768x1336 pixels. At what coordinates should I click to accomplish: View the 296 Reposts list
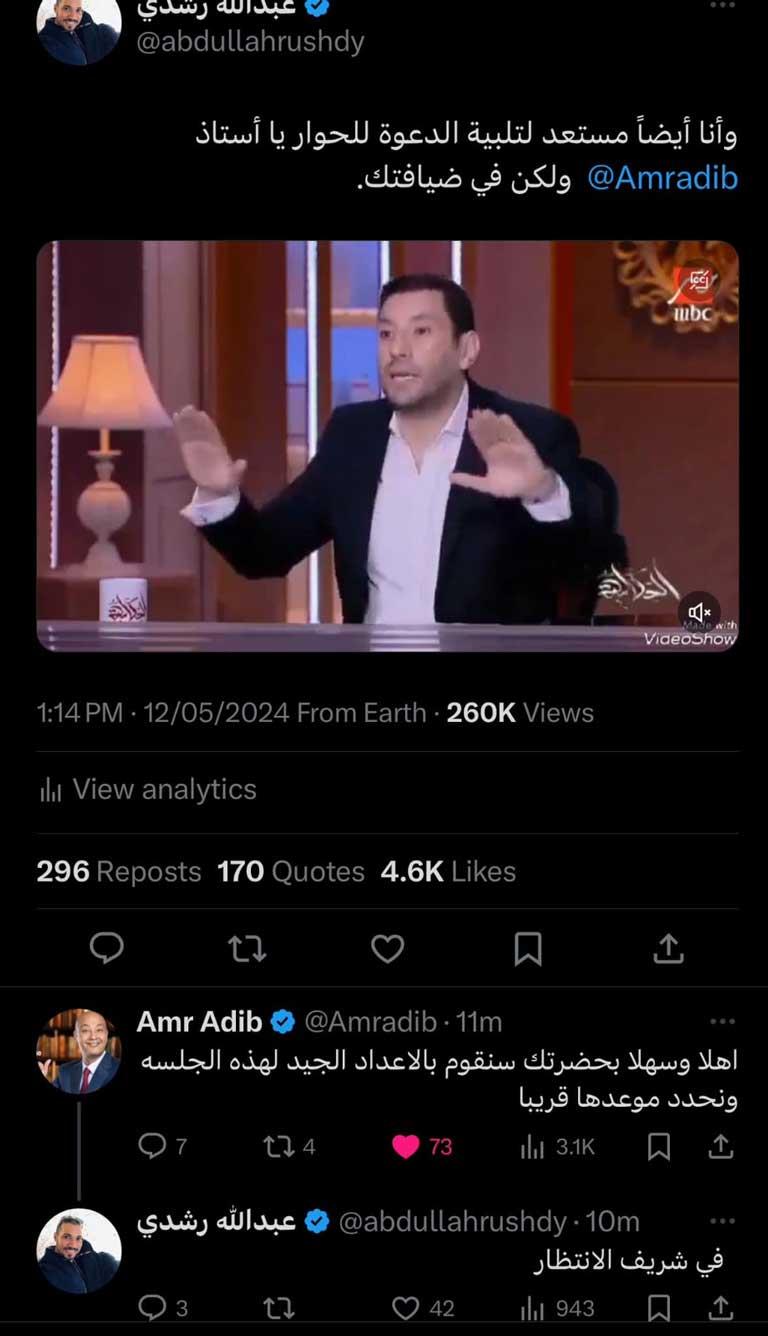[x=119, y=872]
